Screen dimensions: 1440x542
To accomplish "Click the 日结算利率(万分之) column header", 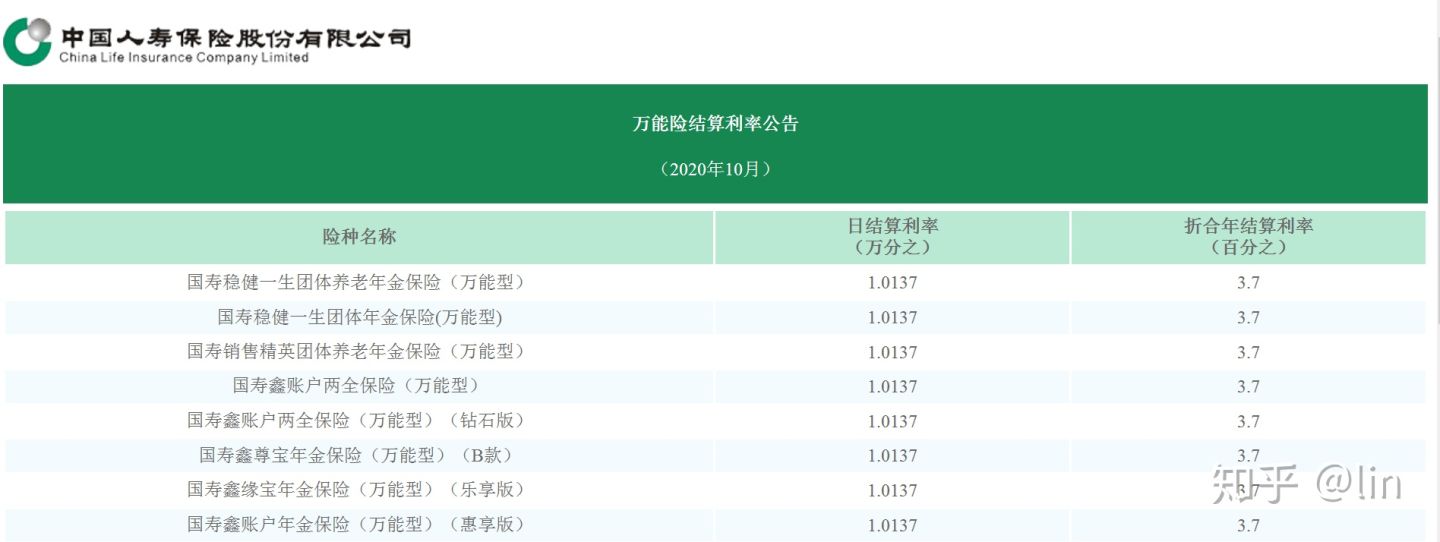I will click(892, 237).
